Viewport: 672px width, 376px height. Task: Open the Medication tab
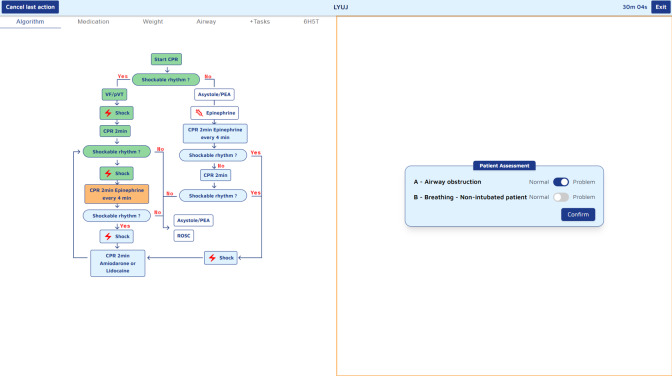(93, 21)
